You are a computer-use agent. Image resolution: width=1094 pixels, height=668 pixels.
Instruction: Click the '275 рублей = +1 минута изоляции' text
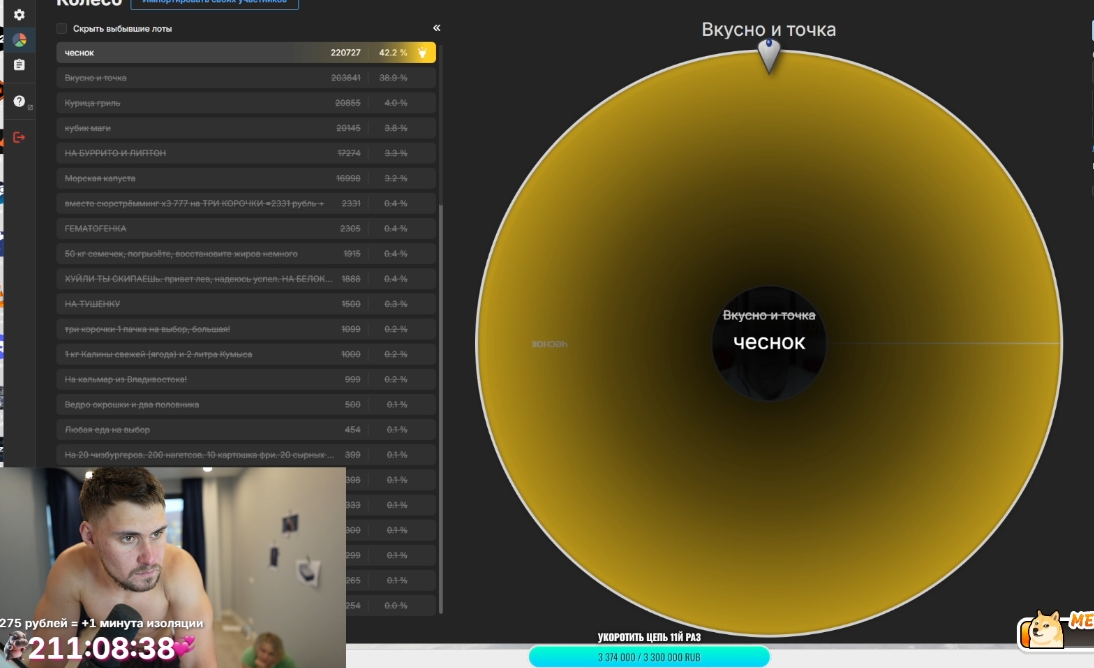click(x=102, y=623)
